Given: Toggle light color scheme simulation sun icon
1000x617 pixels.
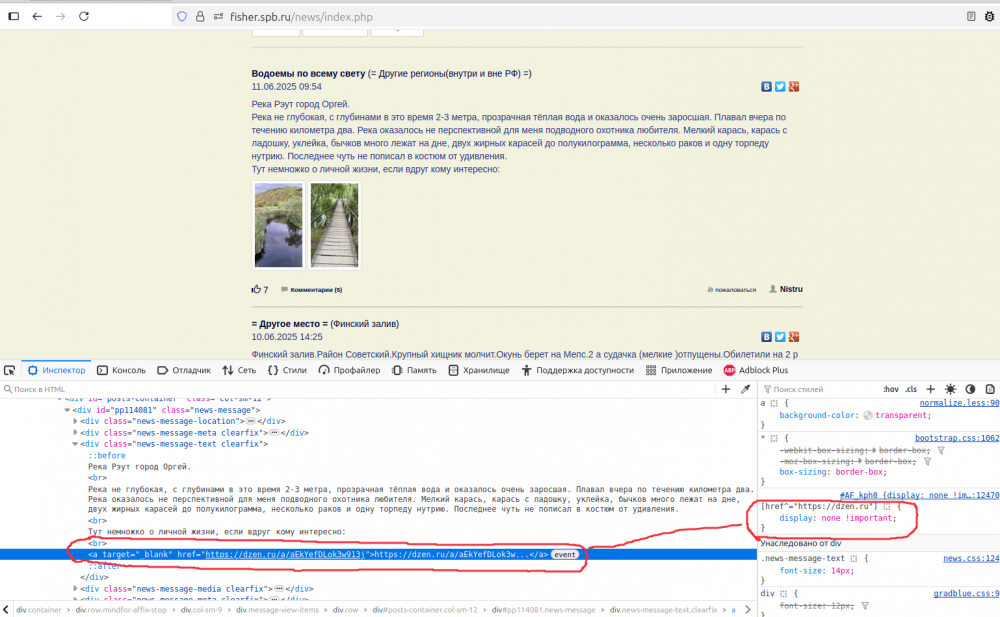Looking at the screenshot, I should click(950, 389).
